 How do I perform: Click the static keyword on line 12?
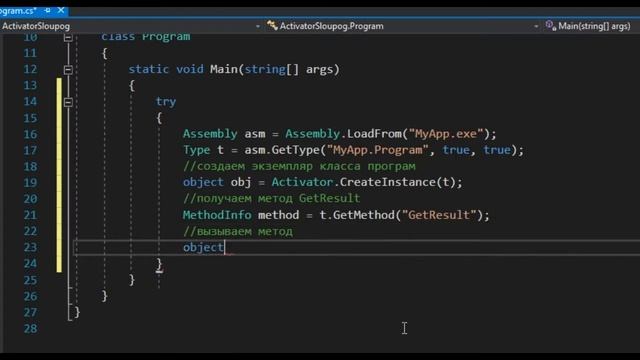149,69
